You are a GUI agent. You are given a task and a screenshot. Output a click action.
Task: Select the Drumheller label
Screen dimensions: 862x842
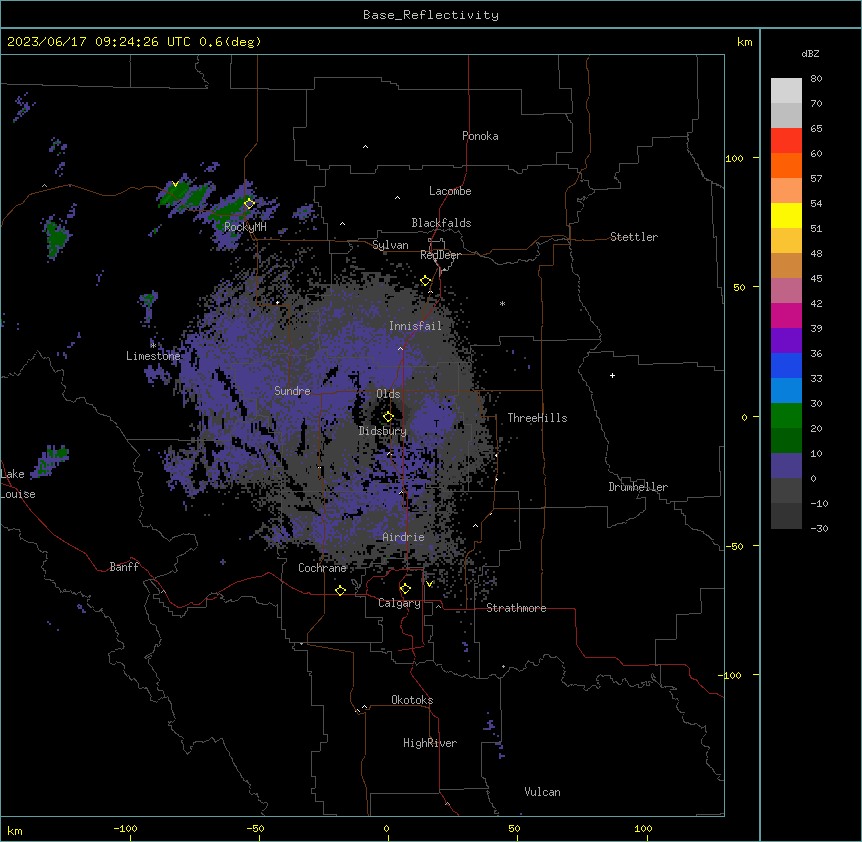[x=638, y=487]
